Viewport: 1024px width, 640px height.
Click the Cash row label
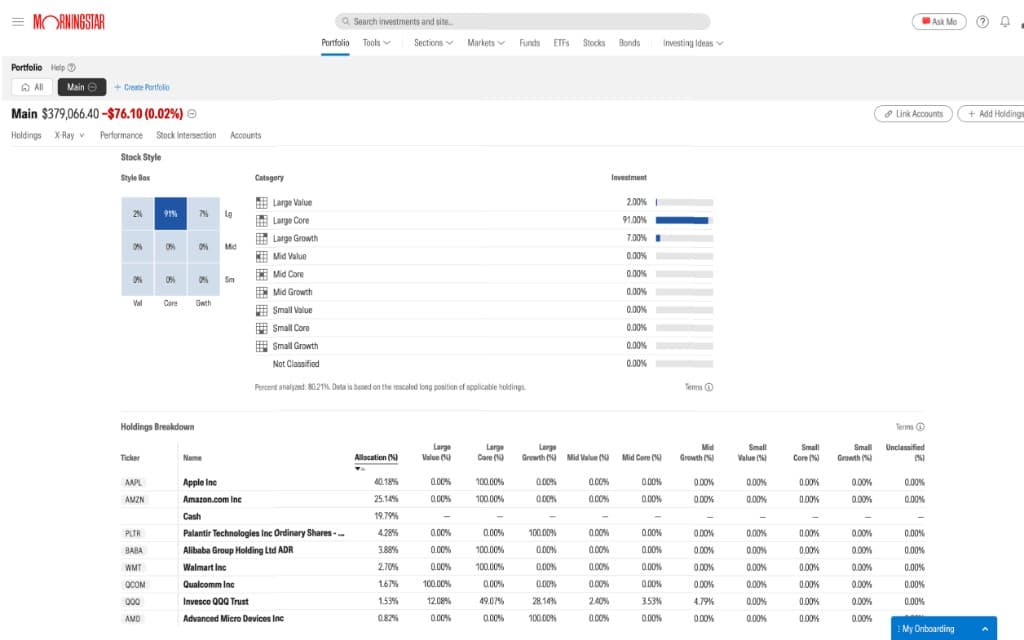pos(191,517)
